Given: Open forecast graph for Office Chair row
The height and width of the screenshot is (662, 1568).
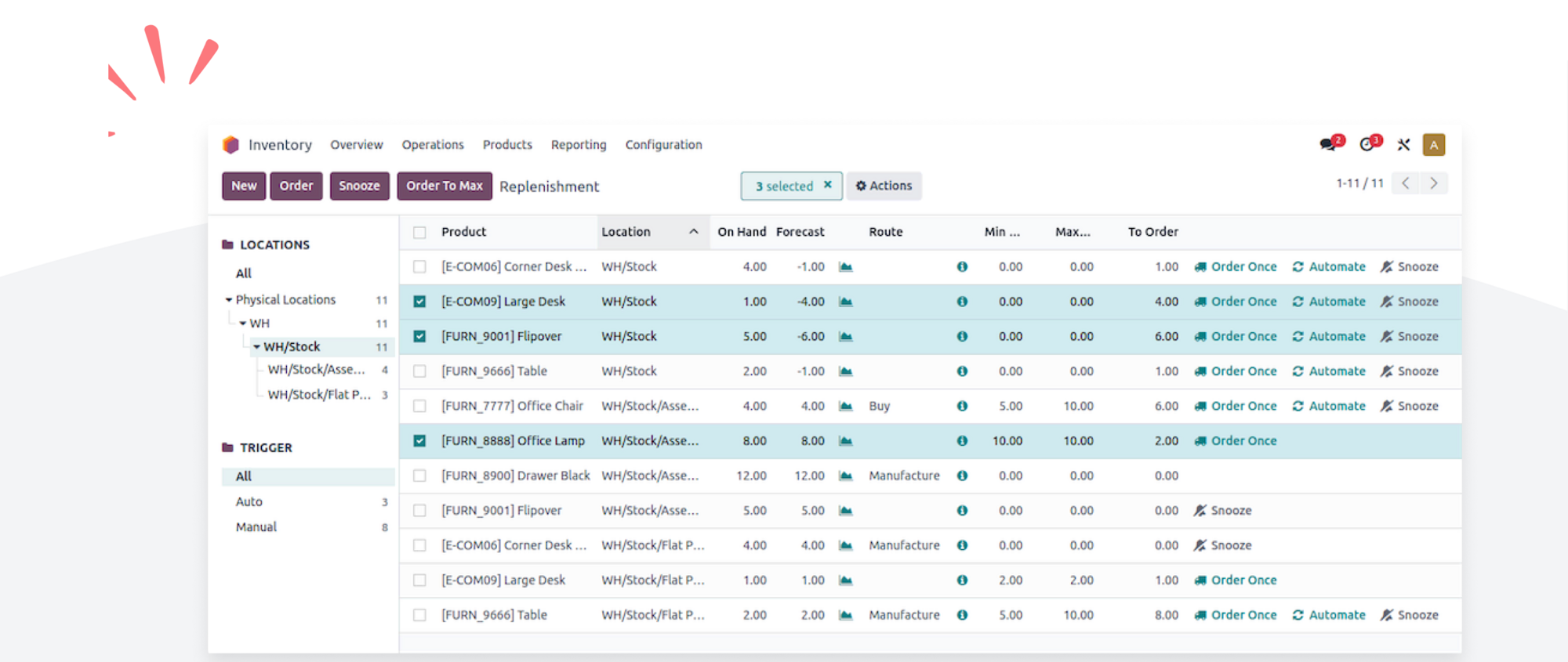Looking at the screenshot, I should [846, 406].
